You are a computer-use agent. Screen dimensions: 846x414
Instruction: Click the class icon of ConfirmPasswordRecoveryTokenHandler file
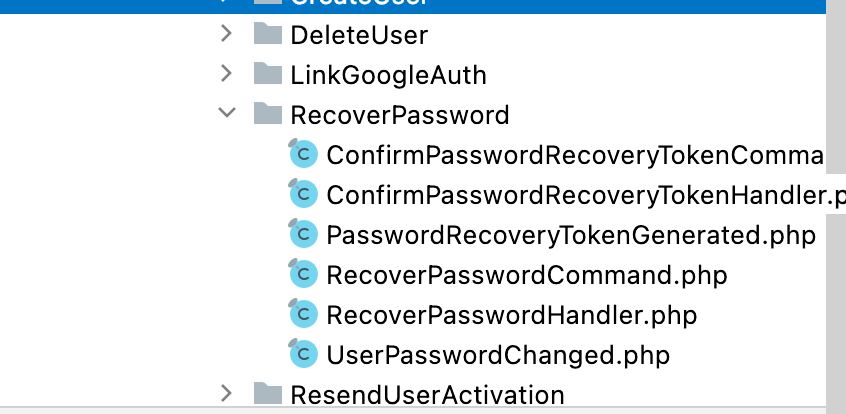tap(303, 194)
